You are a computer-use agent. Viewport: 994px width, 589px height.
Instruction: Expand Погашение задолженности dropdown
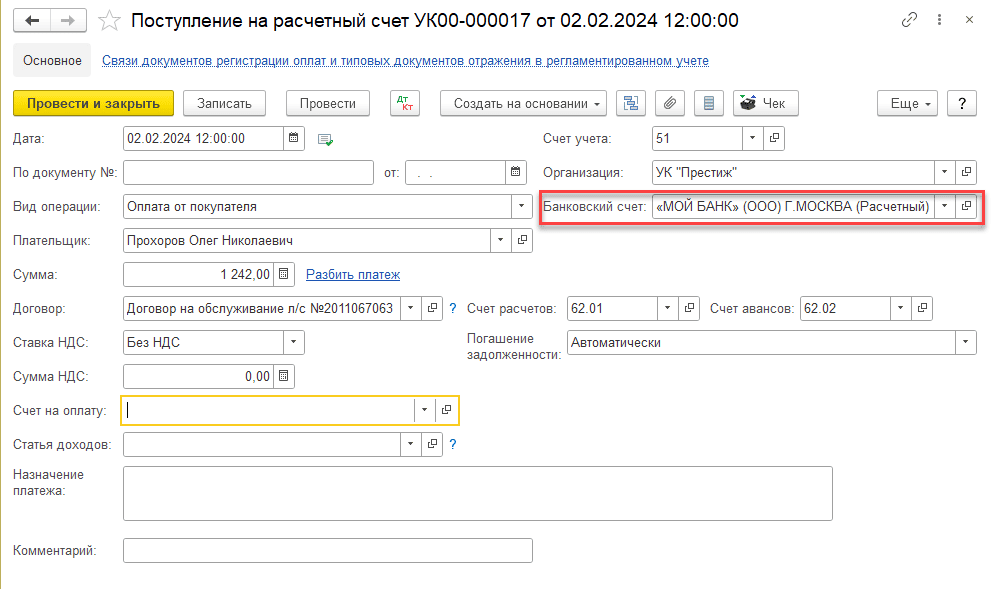pyautogui.click(x=965, y=342)
